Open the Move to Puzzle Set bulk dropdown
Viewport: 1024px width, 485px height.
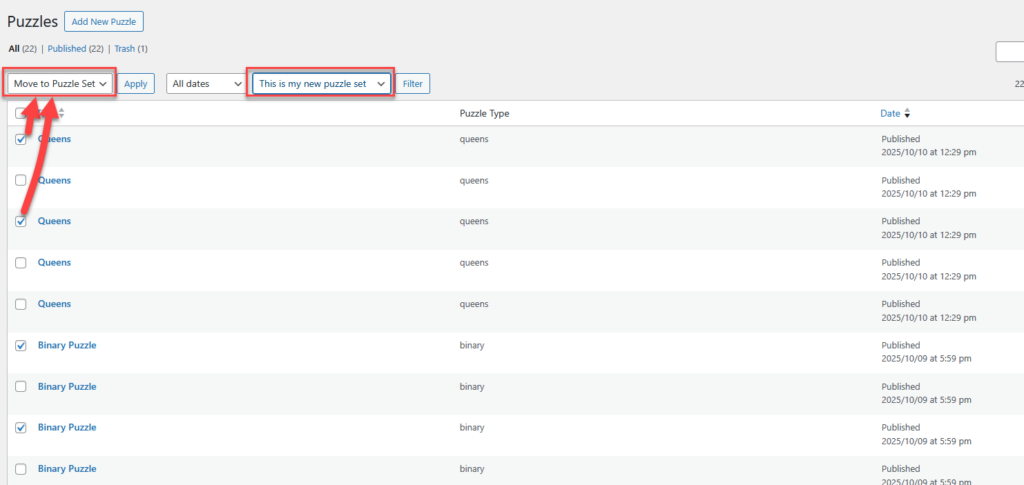[x=60, y=84]
